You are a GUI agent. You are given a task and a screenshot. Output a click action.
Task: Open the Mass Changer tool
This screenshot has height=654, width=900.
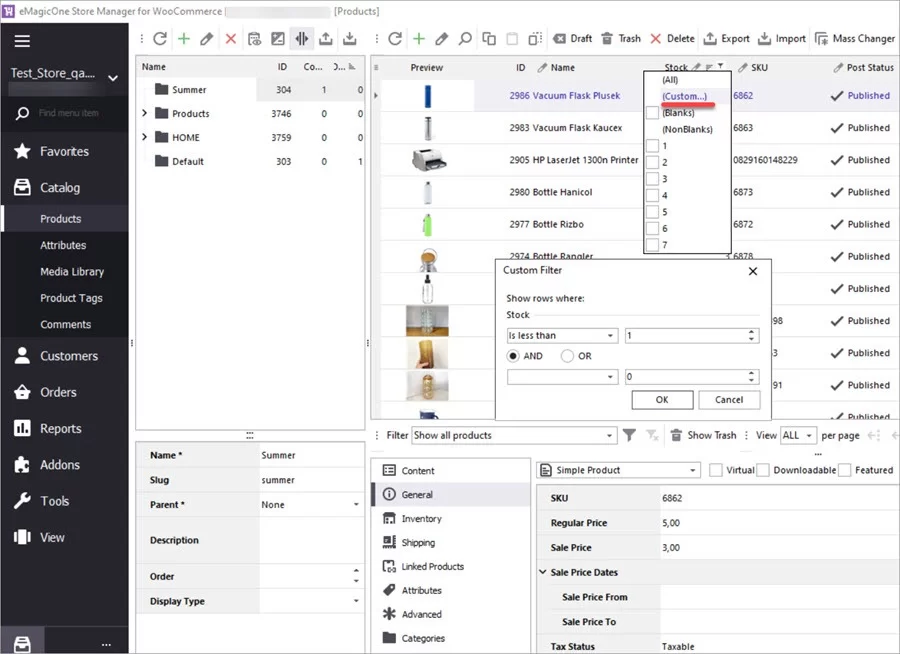click(x=855, y=38)
